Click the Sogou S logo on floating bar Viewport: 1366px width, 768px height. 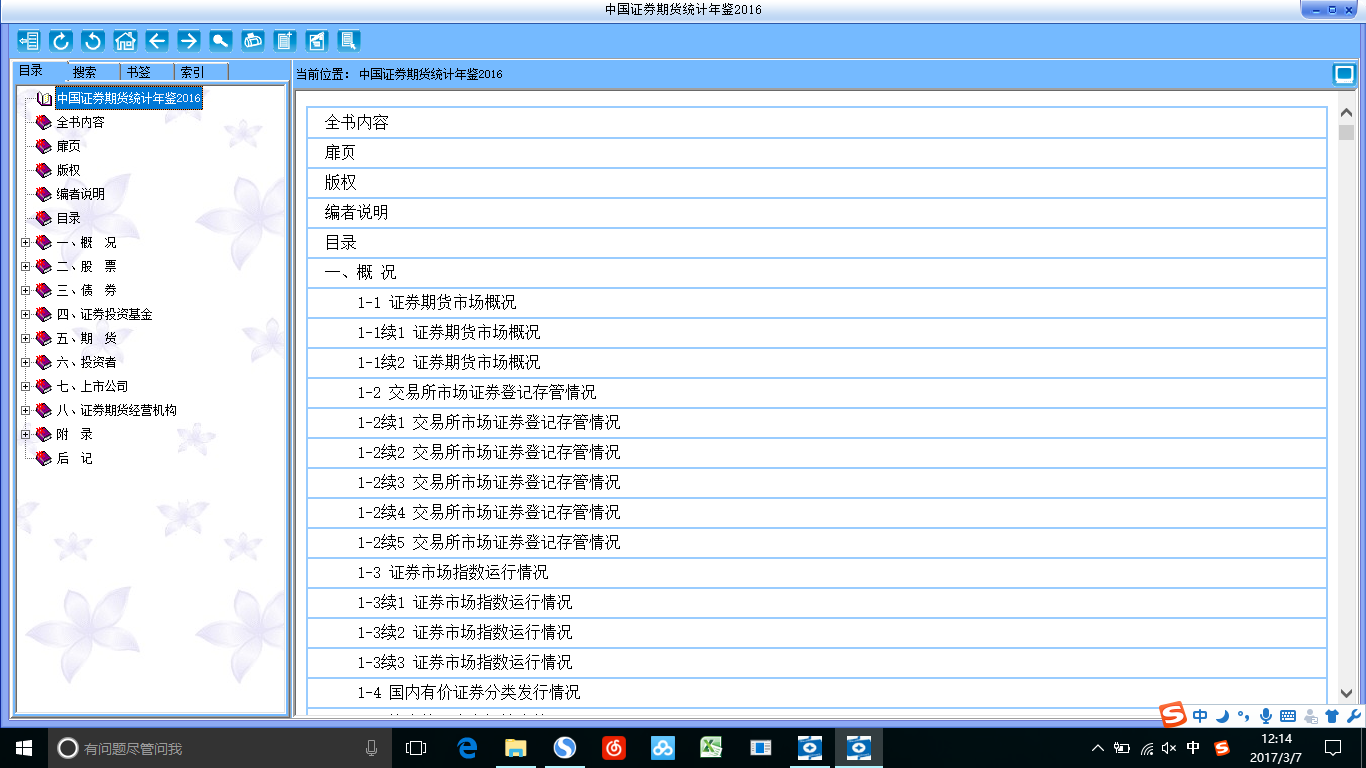[1173, 714]
